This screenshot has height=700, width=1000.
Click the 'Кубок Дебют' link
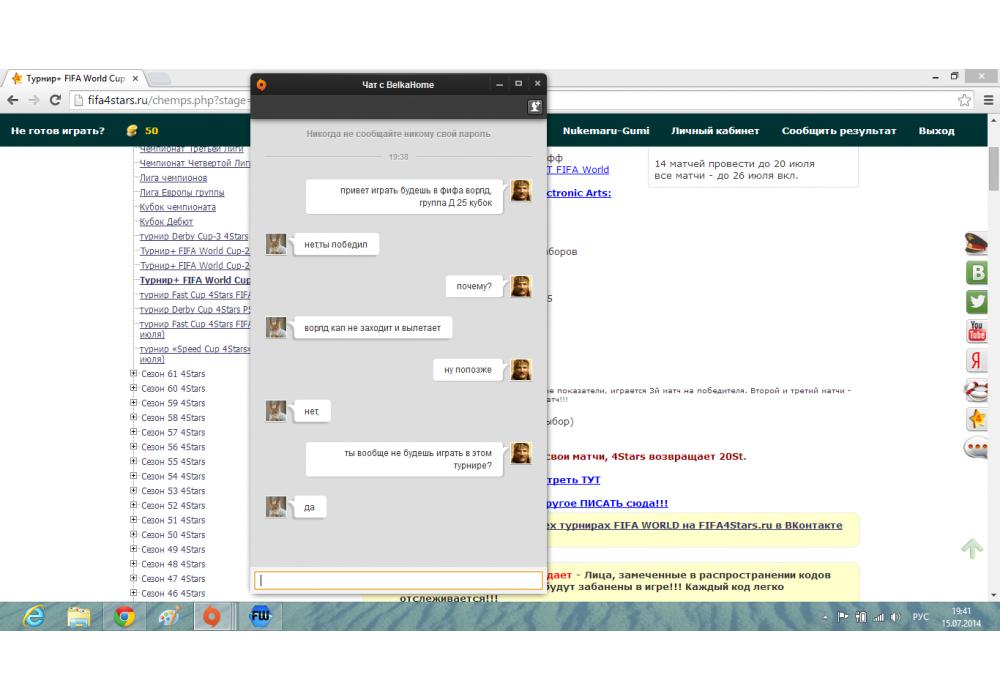166,222
